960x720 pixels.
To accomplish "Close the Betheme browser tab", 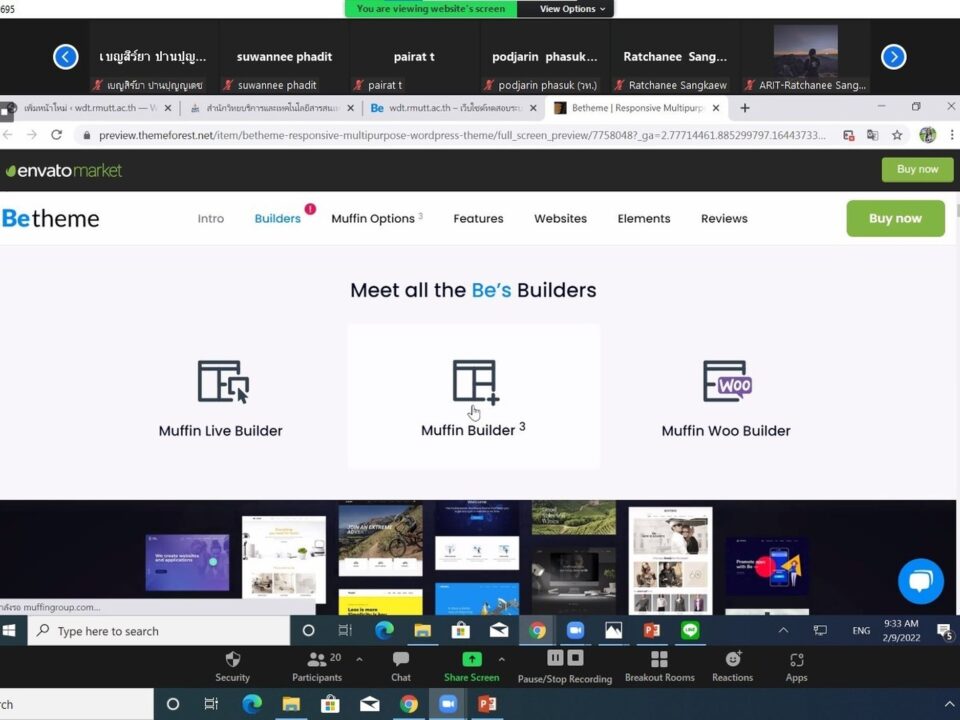I will point(716,108).
